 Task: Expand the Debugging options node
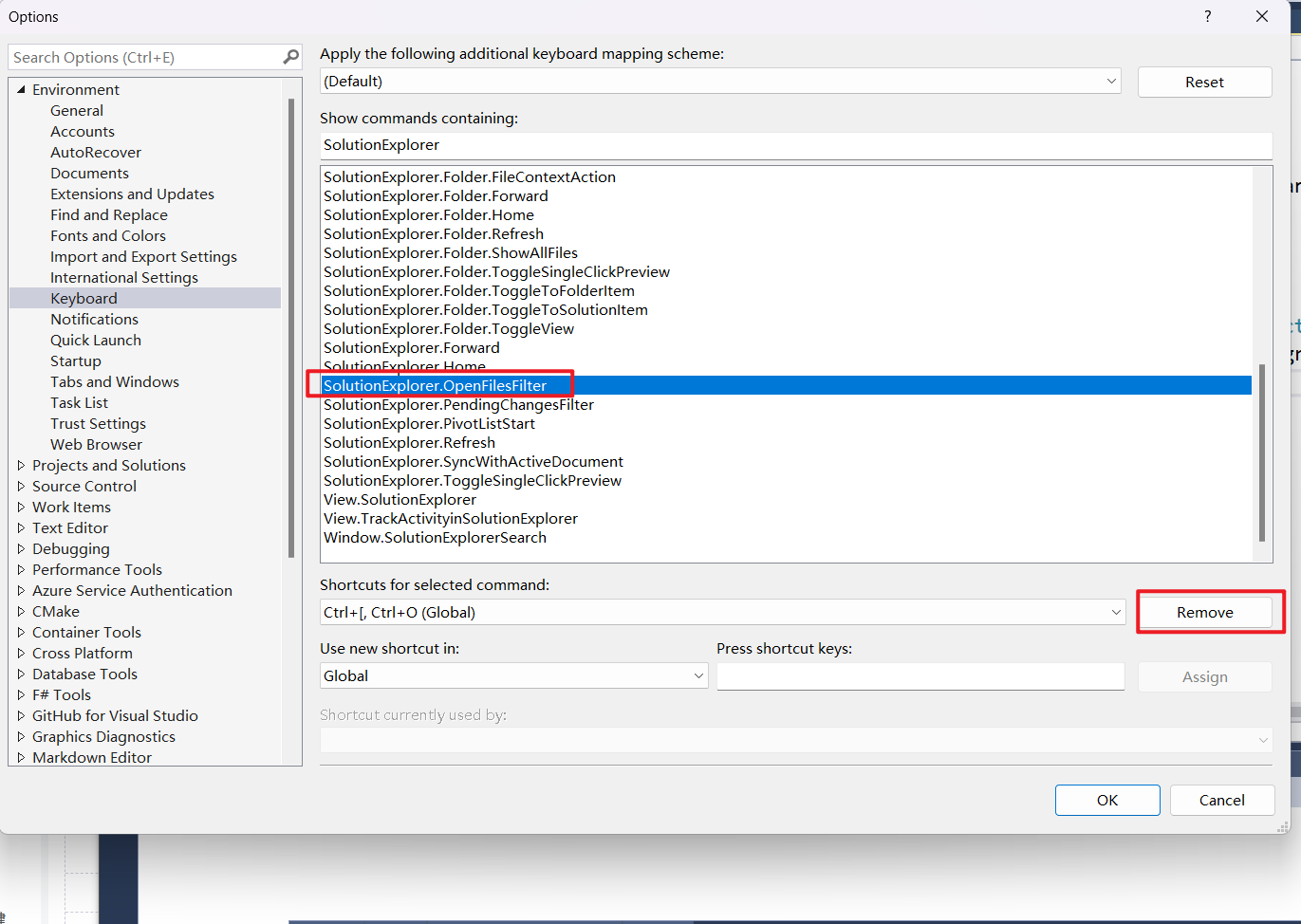(x=21, y=548)
